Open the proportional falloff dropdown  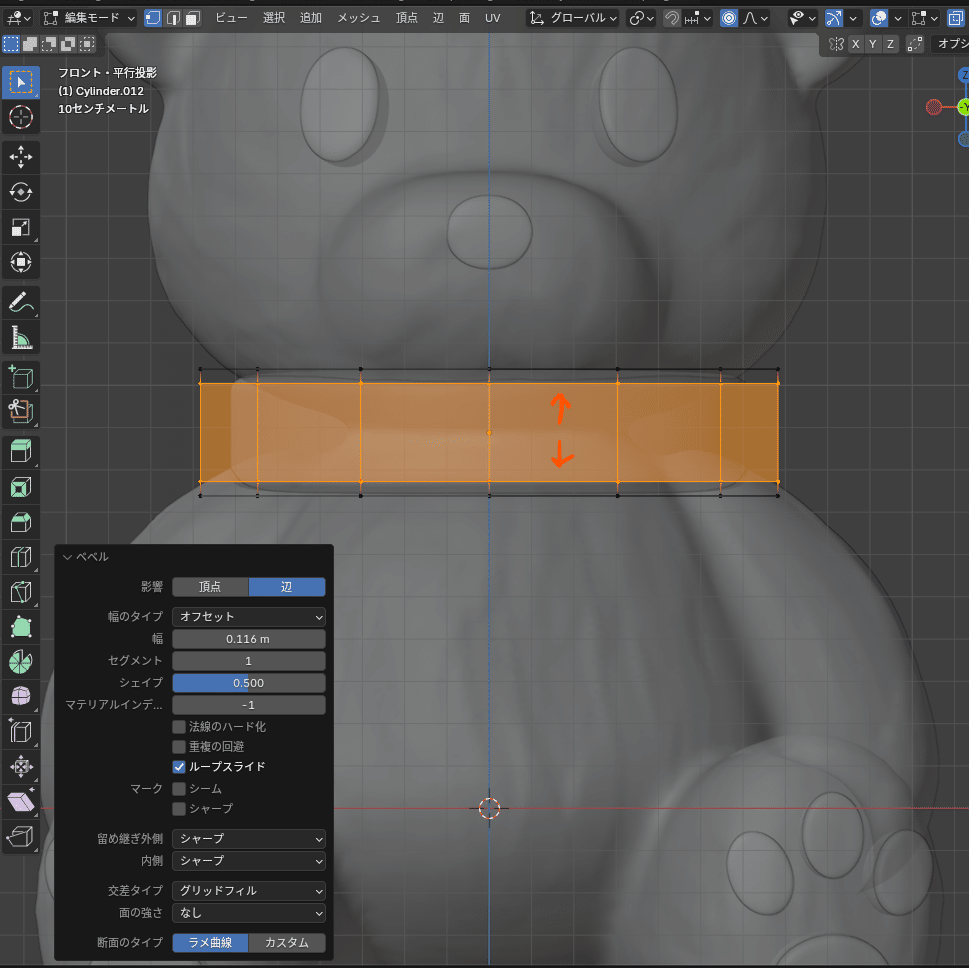(x=755, y=18)
